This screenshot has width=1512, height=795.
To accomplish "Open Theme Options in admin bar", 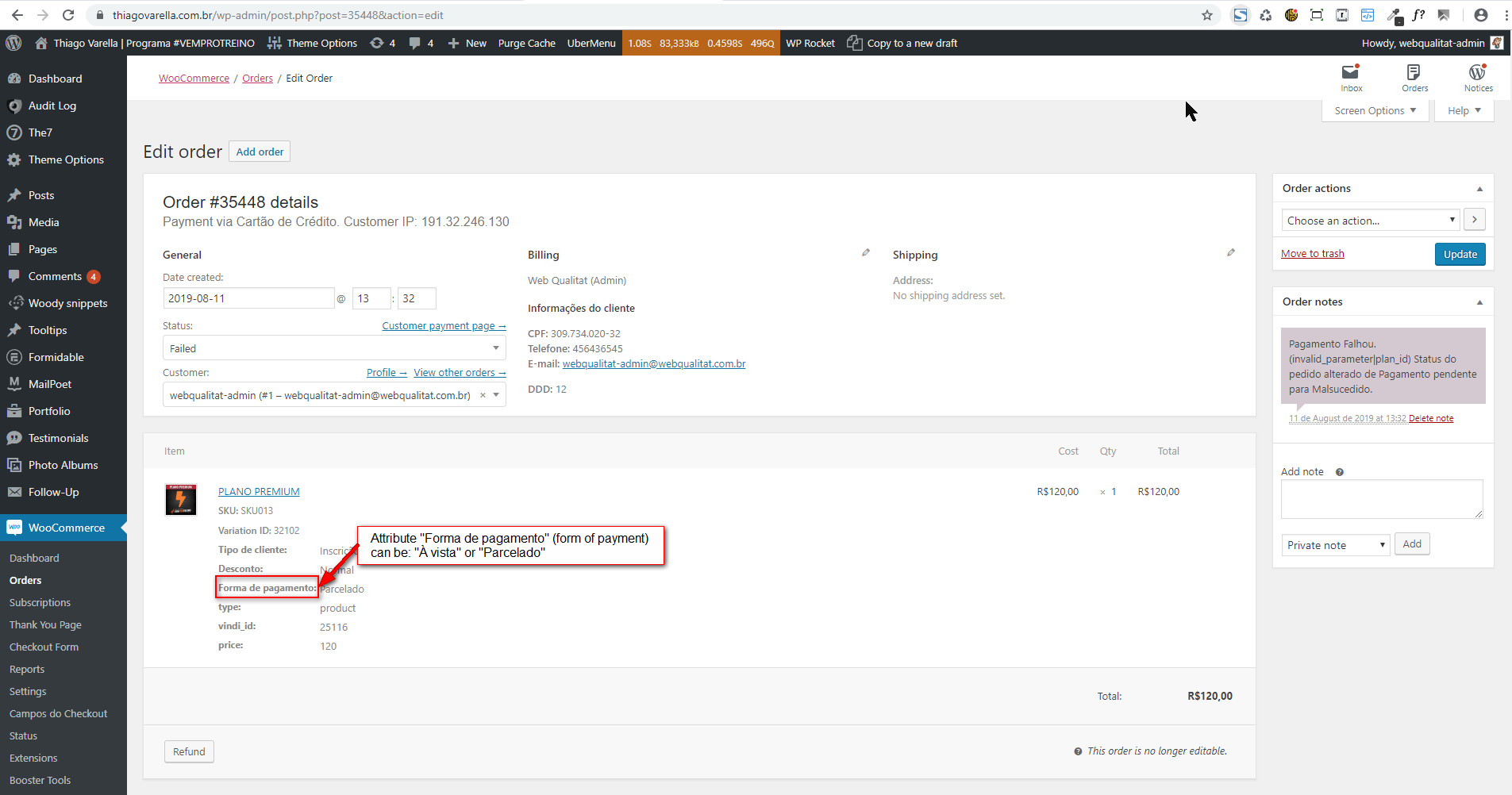I will click(x=312, y=43).
